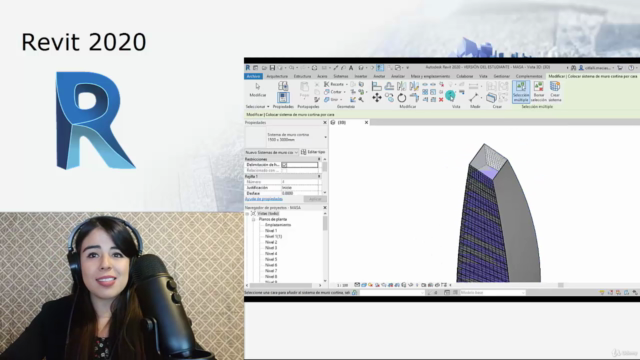The image size is (640, 360).
Task: Close the {3D} view tab
Action: [x=366, y=122]
